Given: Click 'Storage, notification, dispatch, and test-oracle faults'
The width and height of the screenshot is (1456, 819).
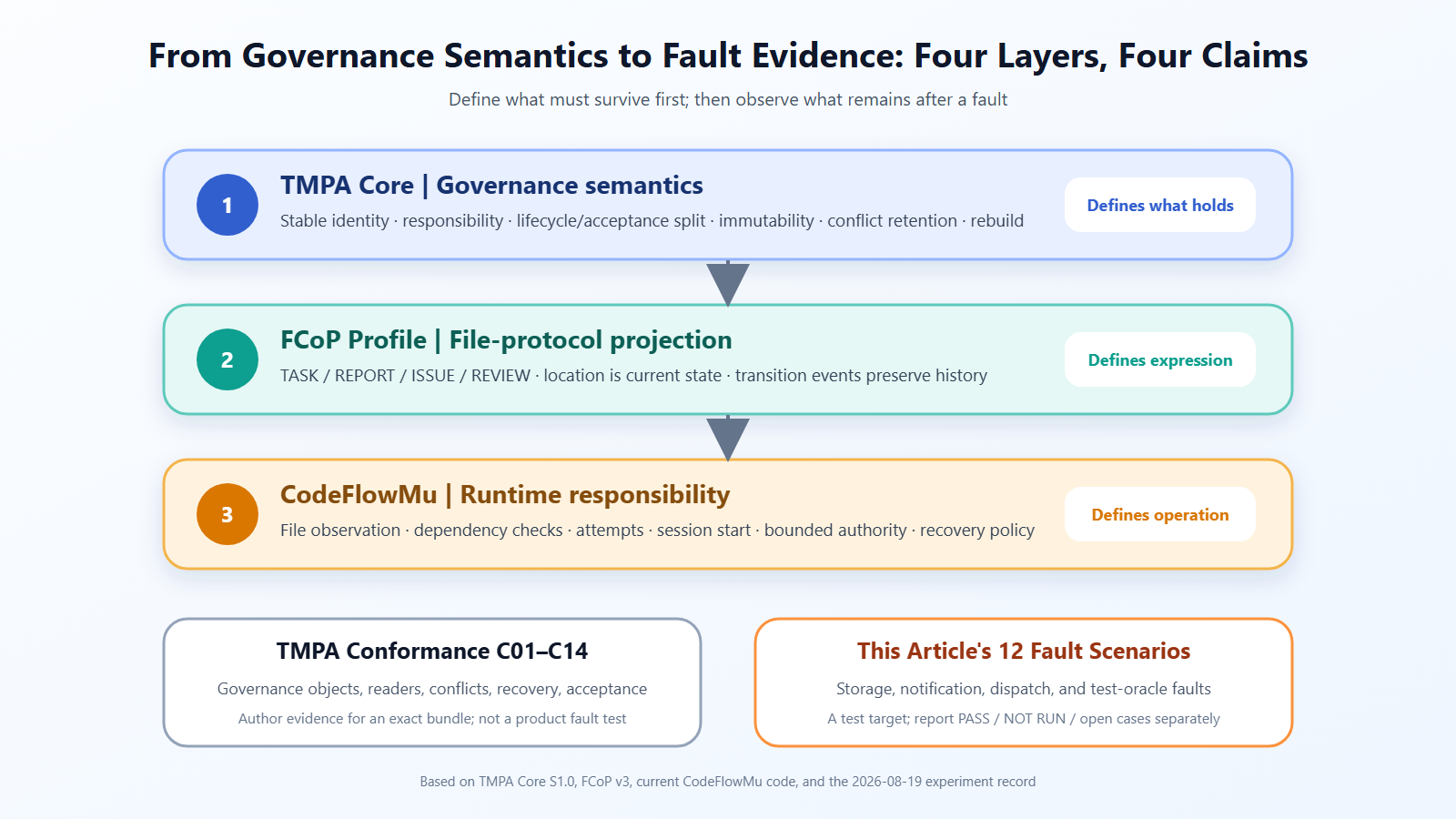Looking at the screenshot, I should 1024,689.
